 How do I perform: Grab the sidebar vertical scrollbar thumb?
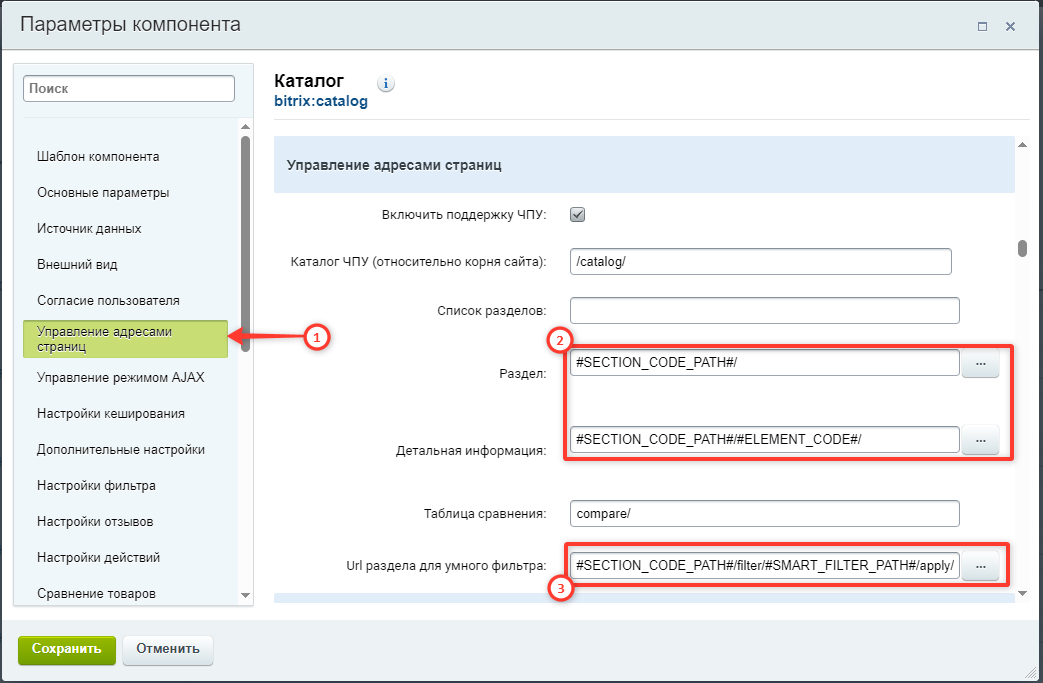point(245,244)
